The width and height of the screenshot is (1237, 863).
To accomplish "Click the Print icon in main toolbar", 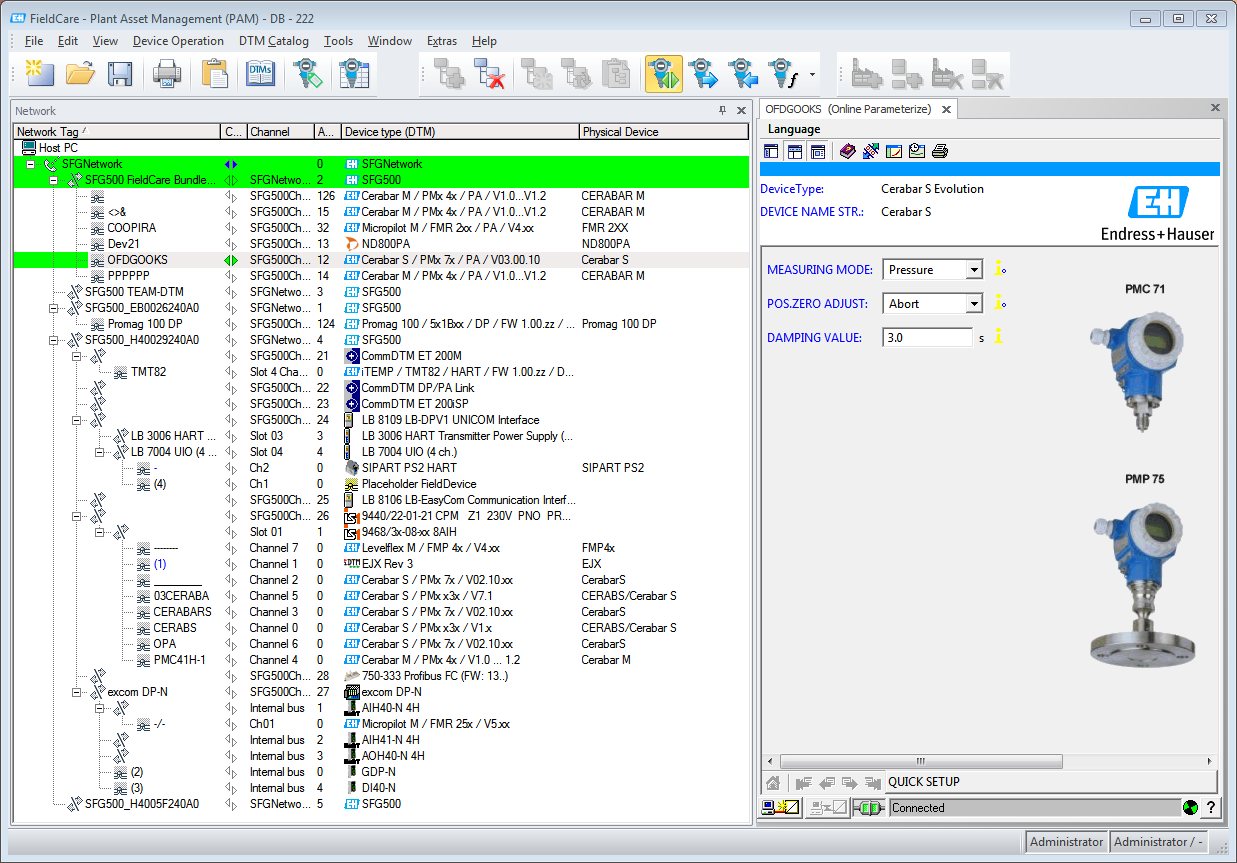I will (166, 74).
